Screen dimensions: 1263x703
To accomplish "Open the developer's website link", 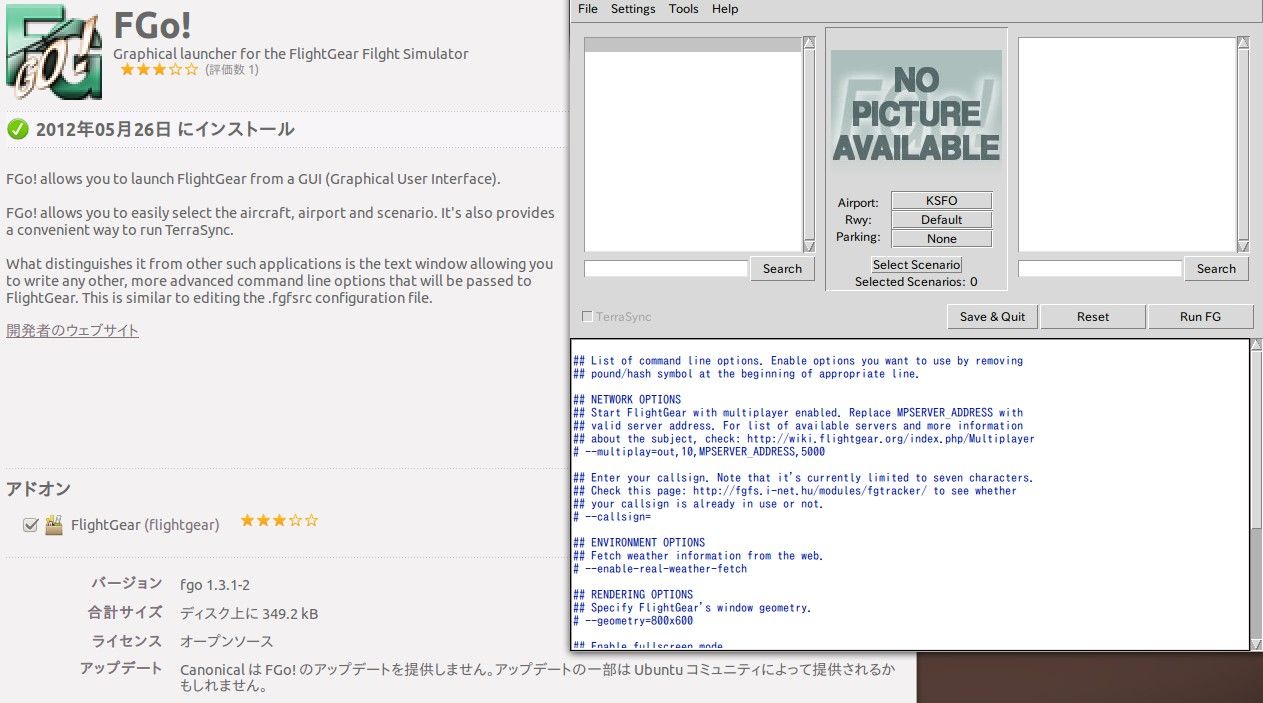I will coord(73,331).
